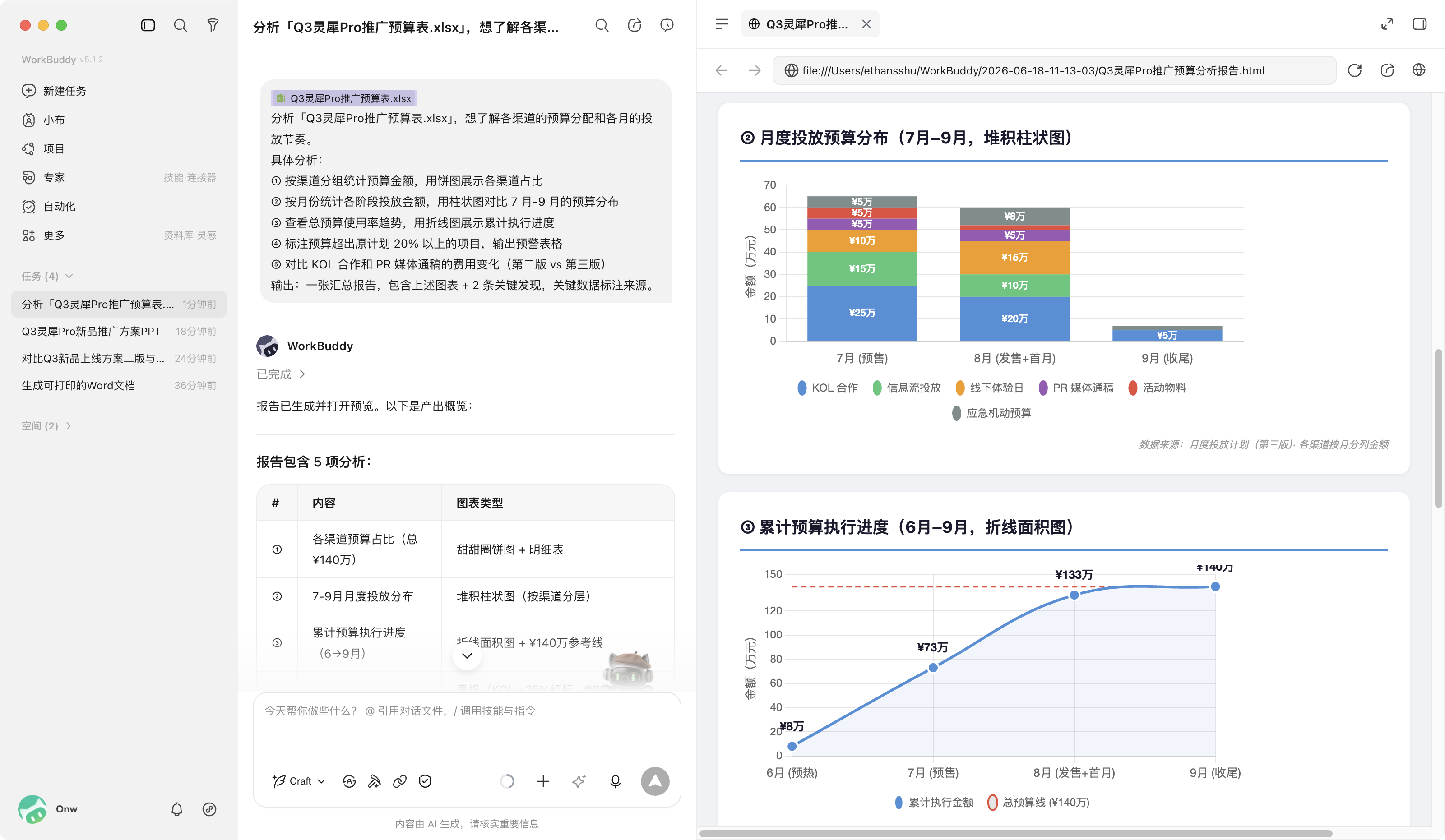The image size is (1445, 840).
Task: Toggle 应急机动预算 legend series
Action: [x=991, y=413]
